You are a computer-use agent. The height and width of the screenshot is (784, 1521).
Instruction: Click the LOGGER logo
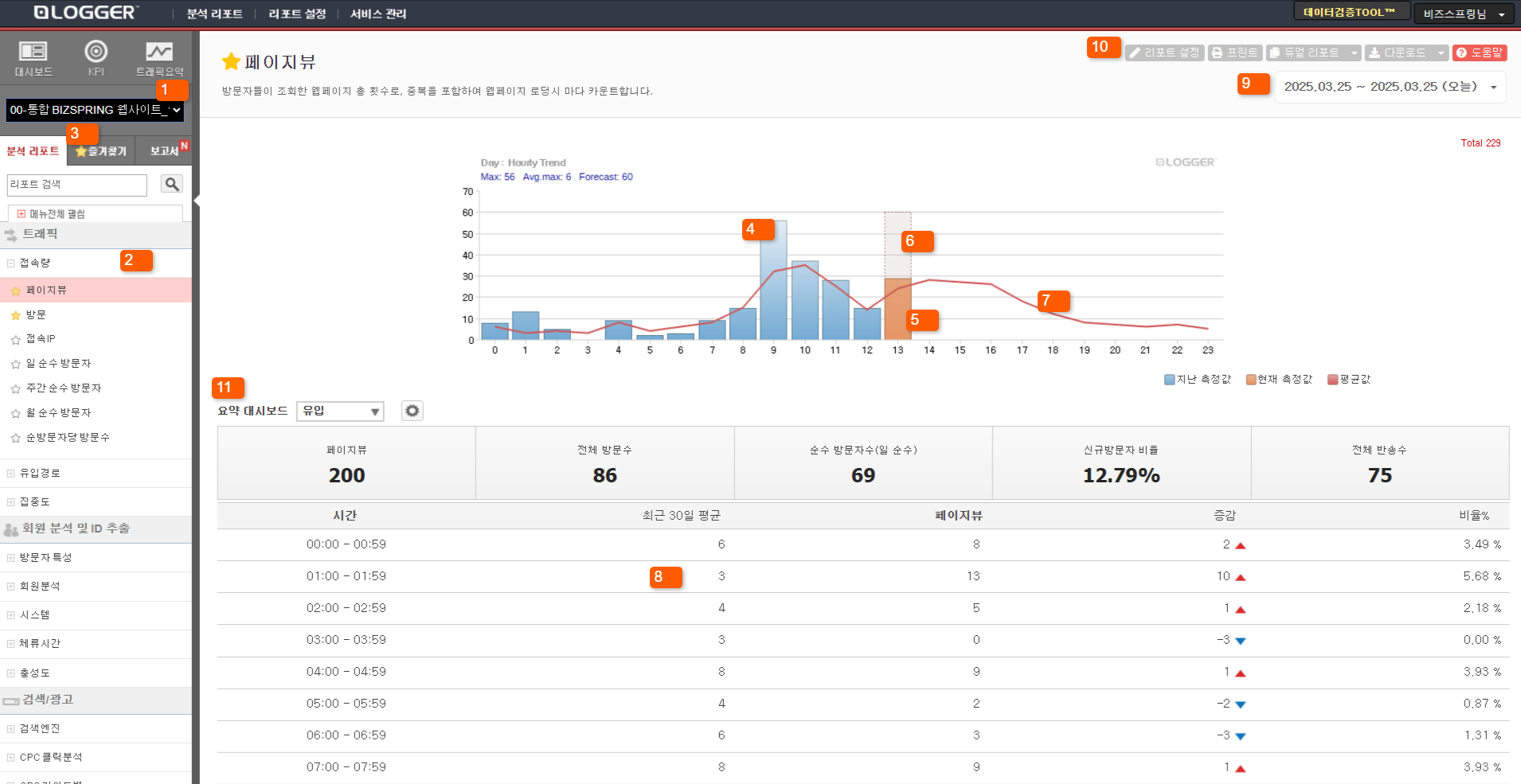[x=85, y=13]
